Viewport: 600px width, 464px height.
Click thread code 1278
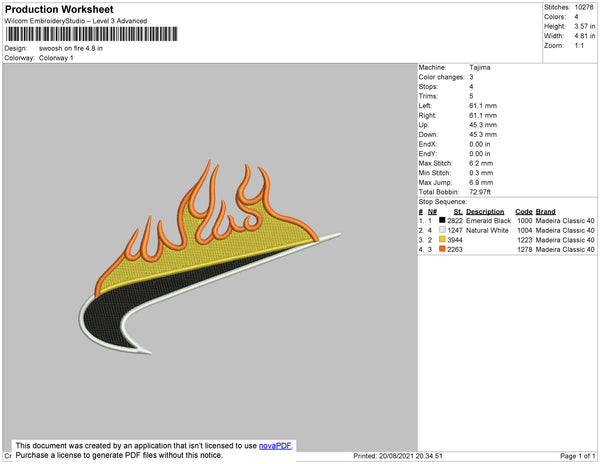tap(525, 249)
